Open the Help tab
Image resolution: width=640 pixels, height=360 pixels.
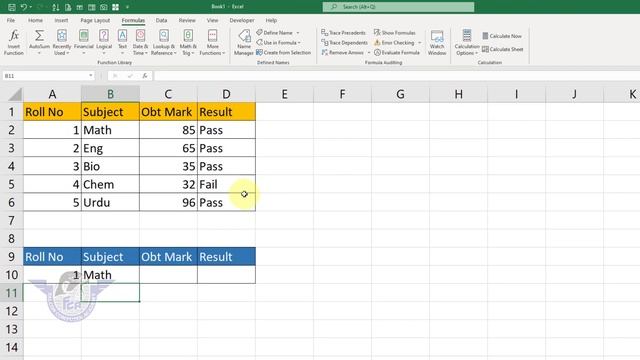tap(271, 20)
